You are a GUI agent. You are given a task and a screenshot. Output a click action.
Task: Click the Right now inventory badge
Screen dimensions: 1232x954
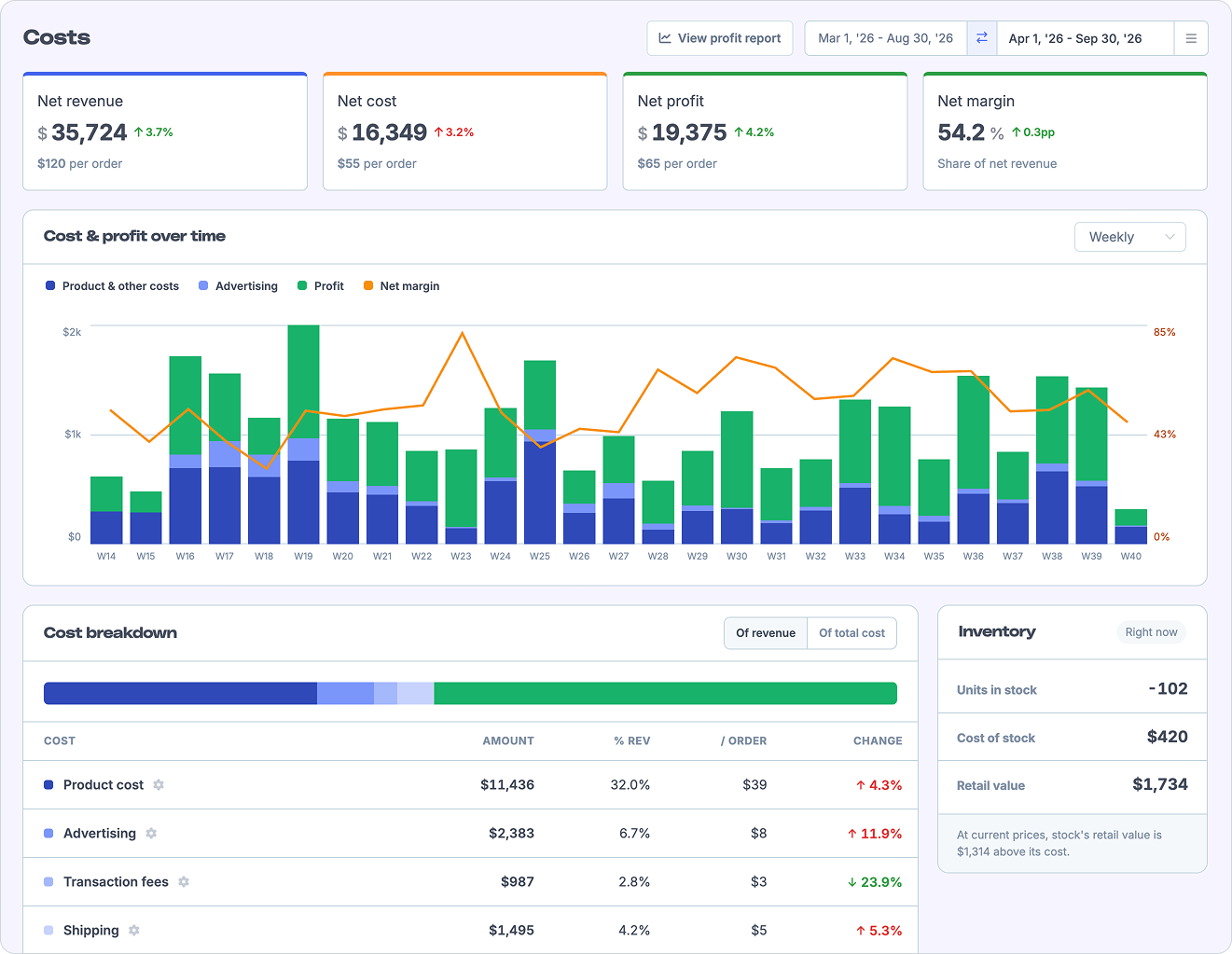tap(1151, 632)
